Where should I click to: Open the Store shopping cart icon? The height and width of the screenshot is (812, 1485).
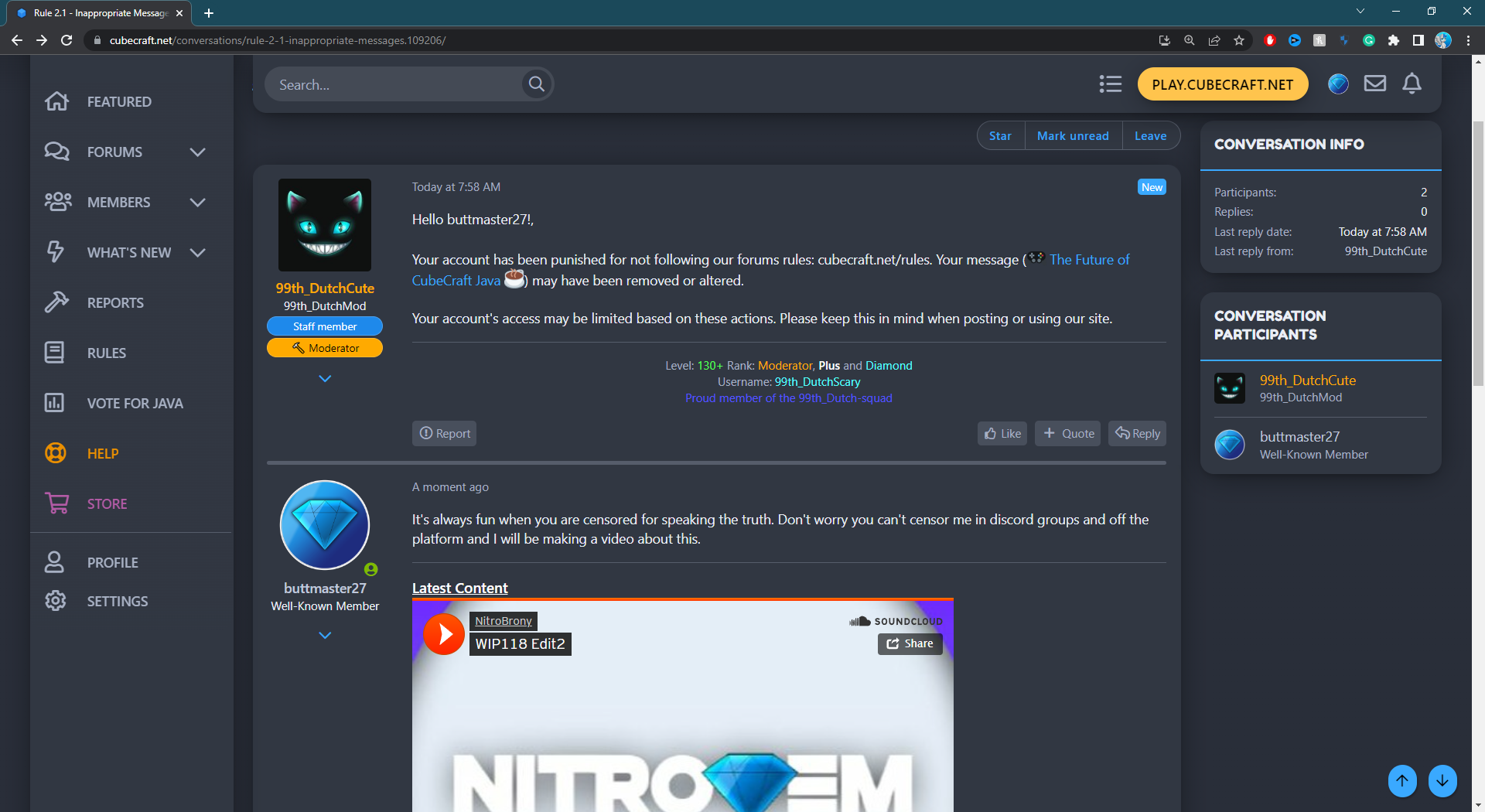(56, 503)
